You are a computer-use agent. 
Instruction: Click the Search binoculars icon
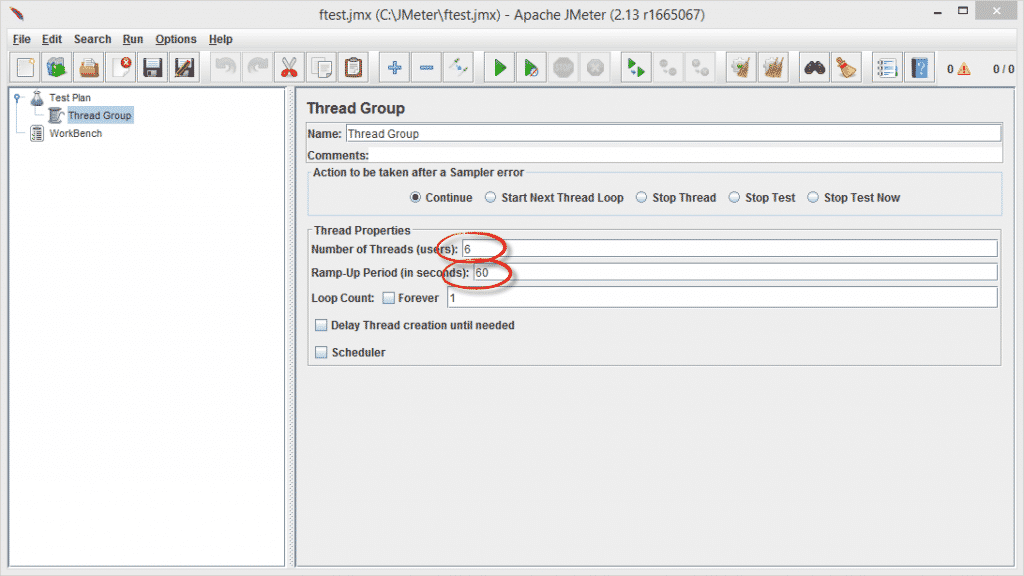coord(813,67)
